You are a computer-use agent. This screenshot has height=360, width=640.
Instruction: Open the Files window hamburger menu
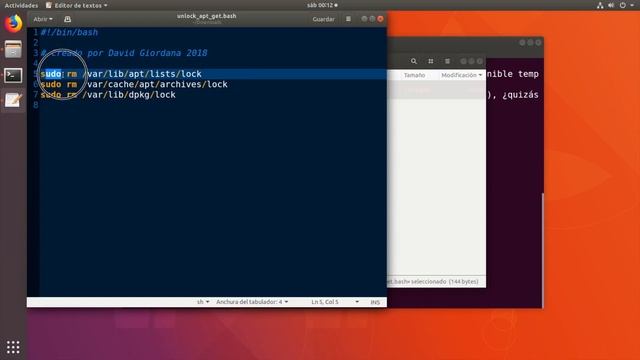pyautogui.click(x=447, y=61)
